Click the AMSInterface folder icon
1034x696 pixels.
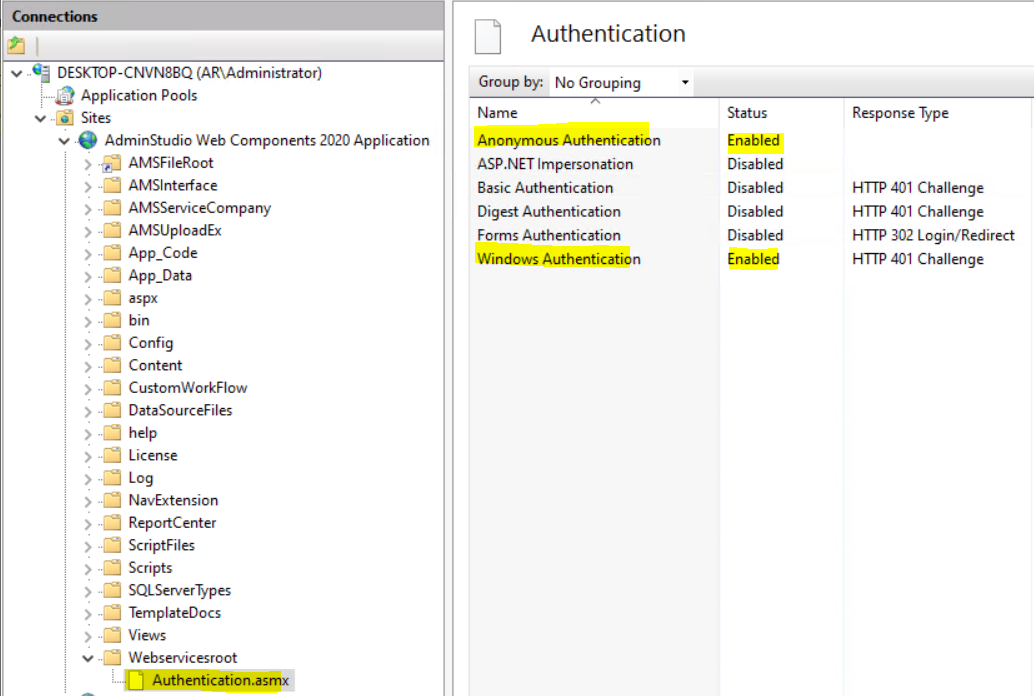coord(113,185)
